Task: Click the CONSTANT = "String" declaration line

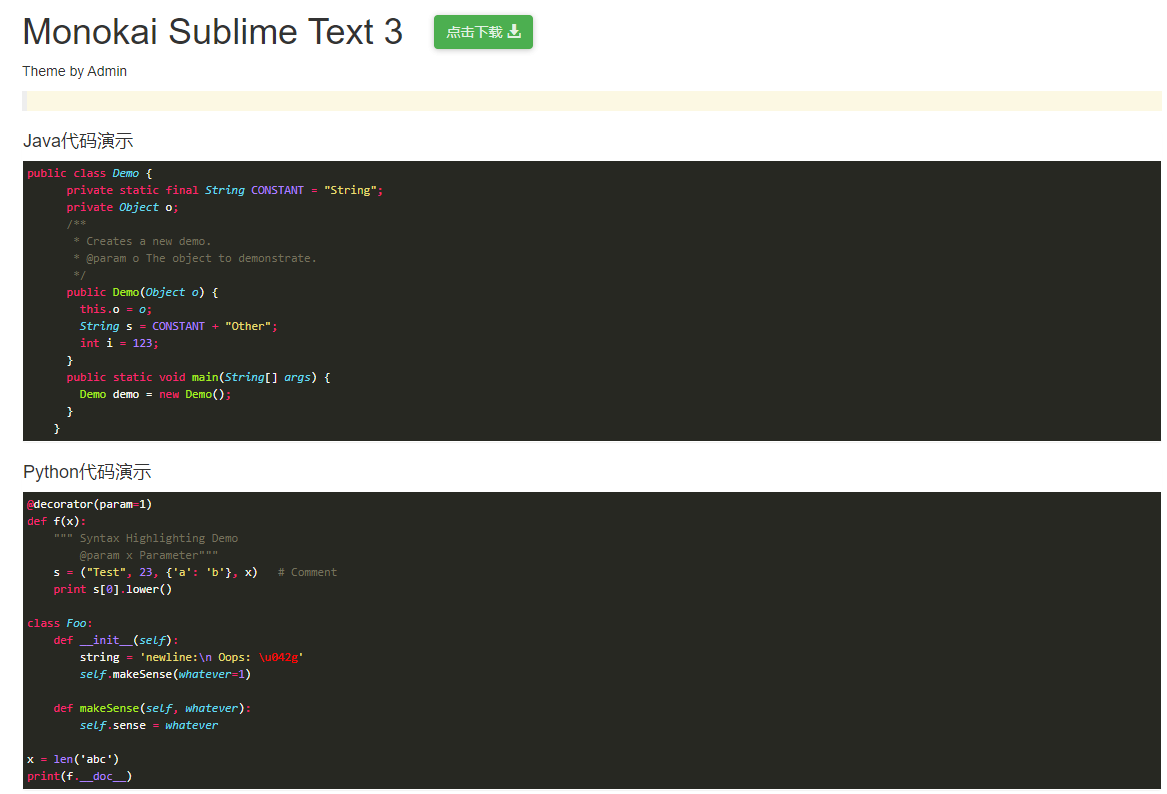Action: pyautogui.click(x=224, y=190)
